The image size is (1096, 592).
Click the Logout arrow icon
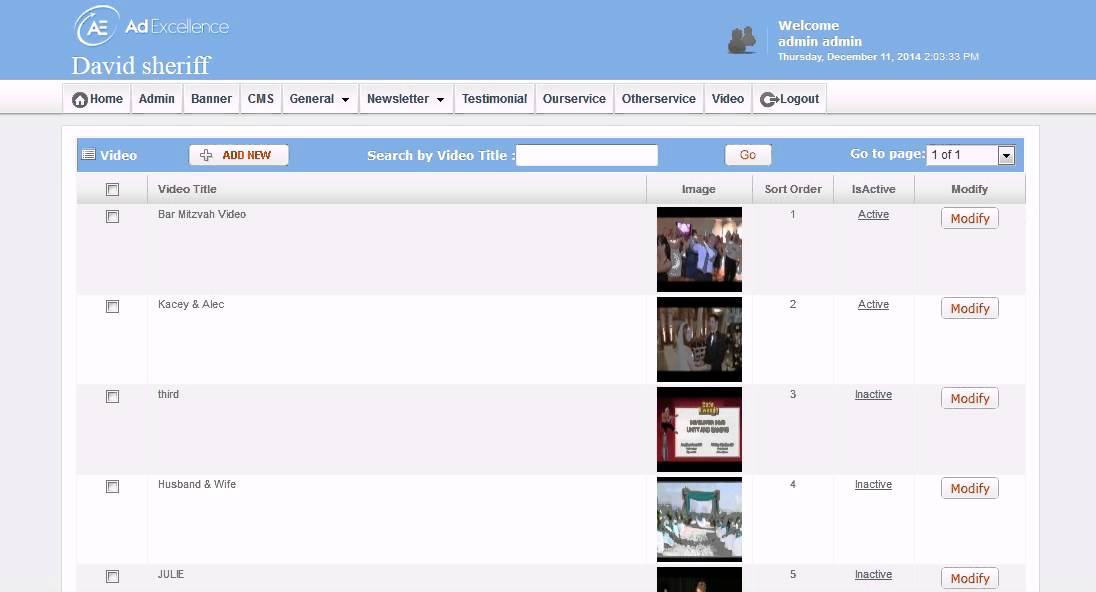click(x=769, y=99)
